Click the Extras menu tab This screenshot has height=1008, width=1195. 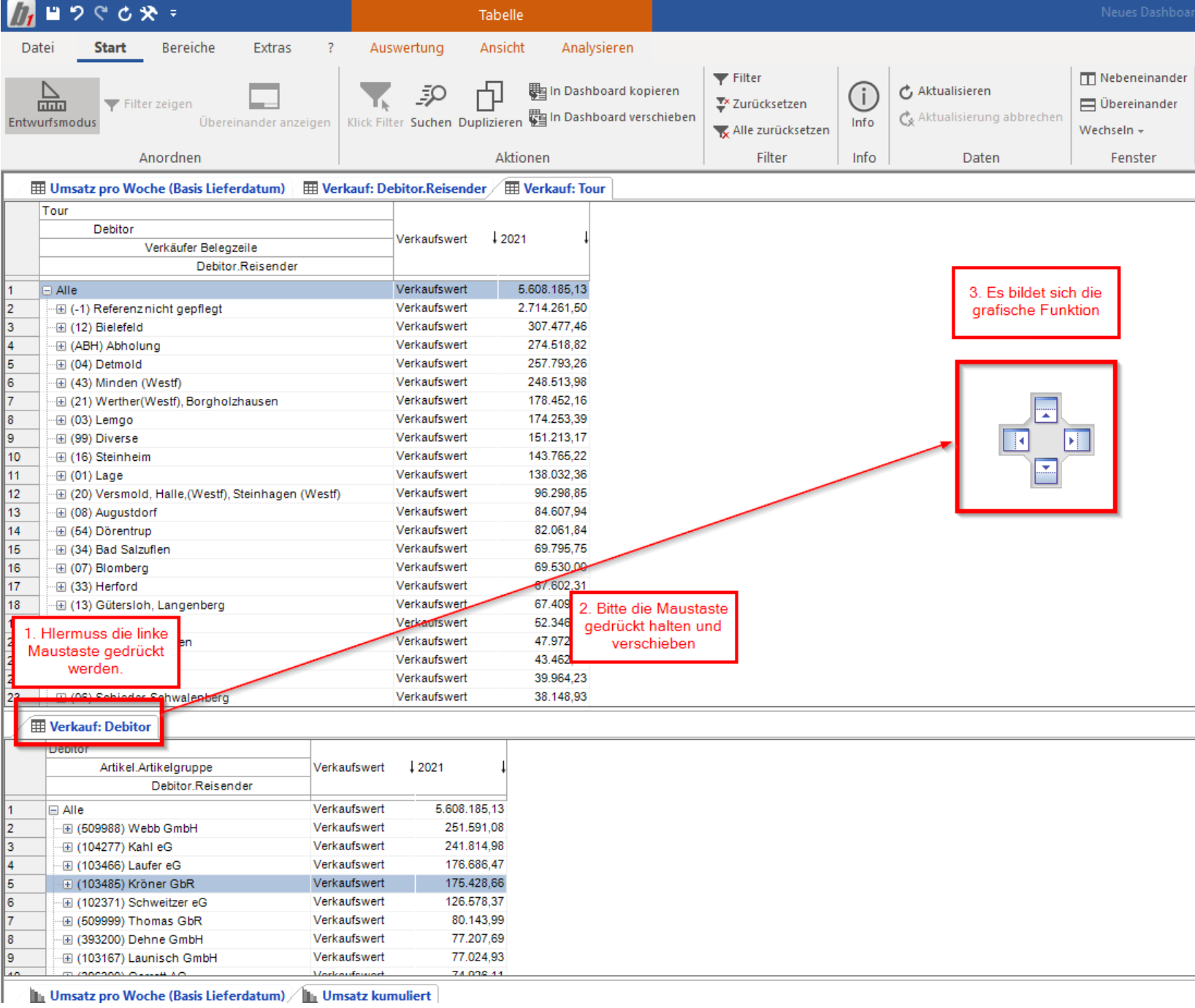point(272,47)
